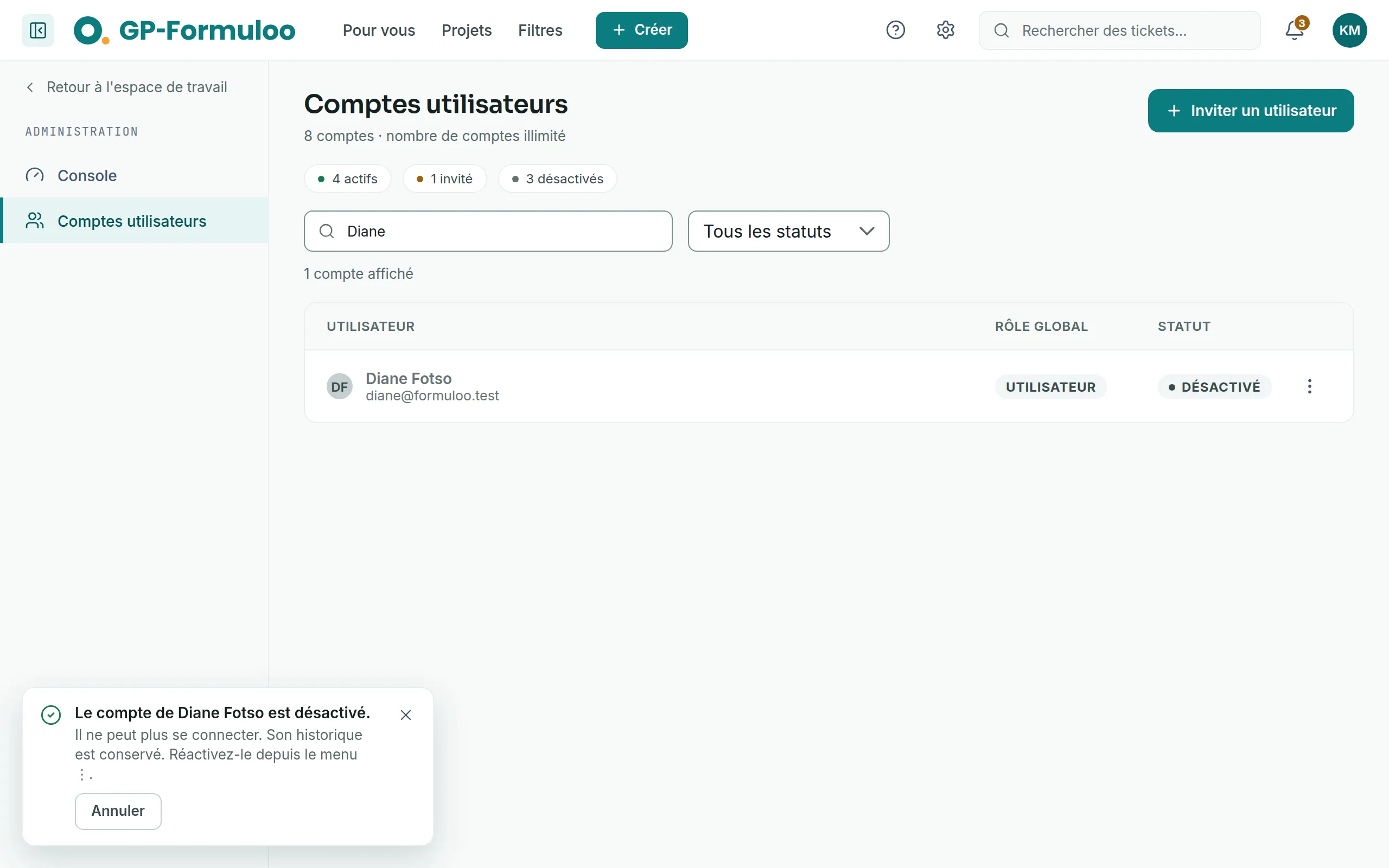Open the help question mark icon
This screenshot has width=1389, height=868.
pos(895,30)
